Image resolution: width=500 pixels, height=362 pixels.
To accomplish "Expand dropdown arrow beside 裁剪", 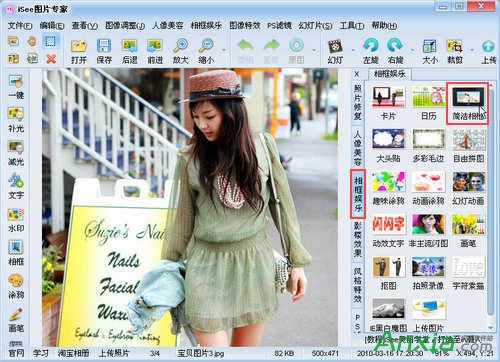I will click(472, 50).
